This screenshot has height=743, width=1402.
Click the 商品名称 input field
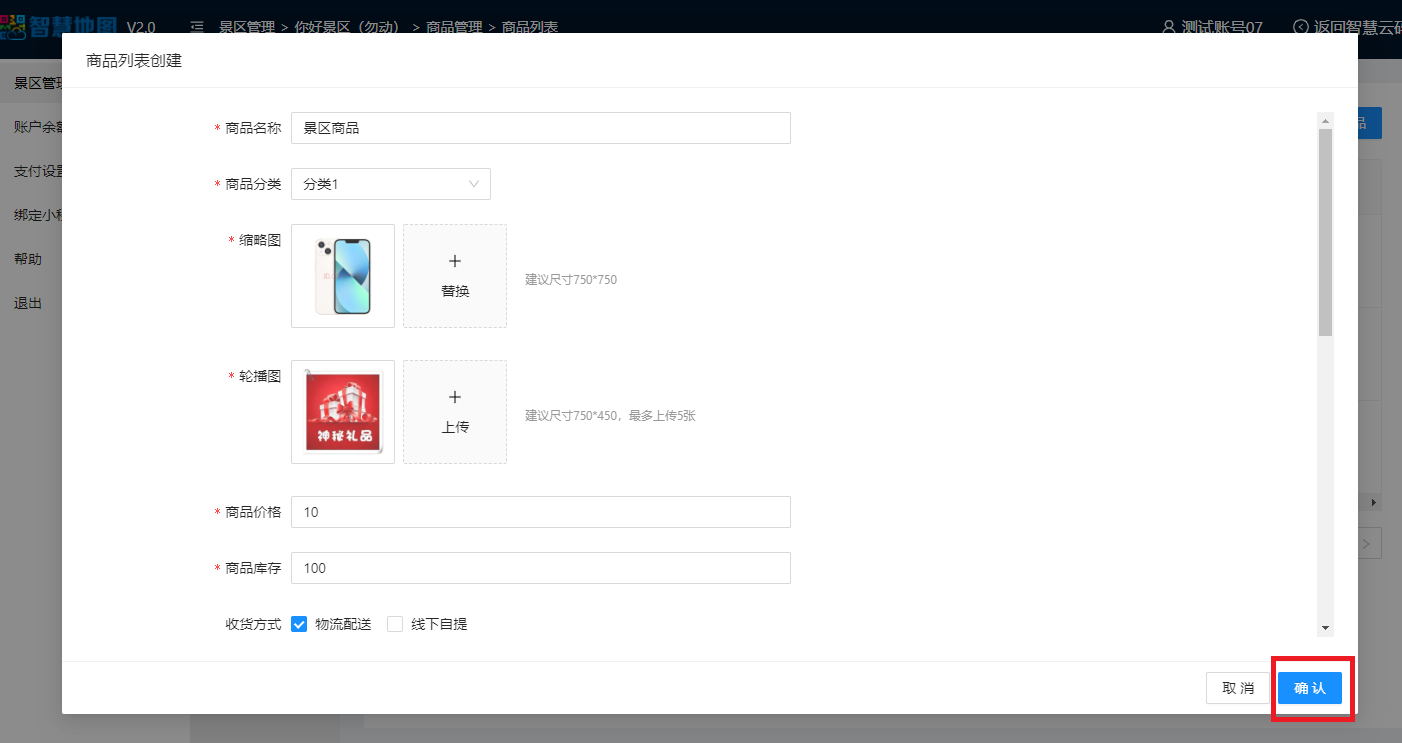pyautogui.click(x=540, y=128)
